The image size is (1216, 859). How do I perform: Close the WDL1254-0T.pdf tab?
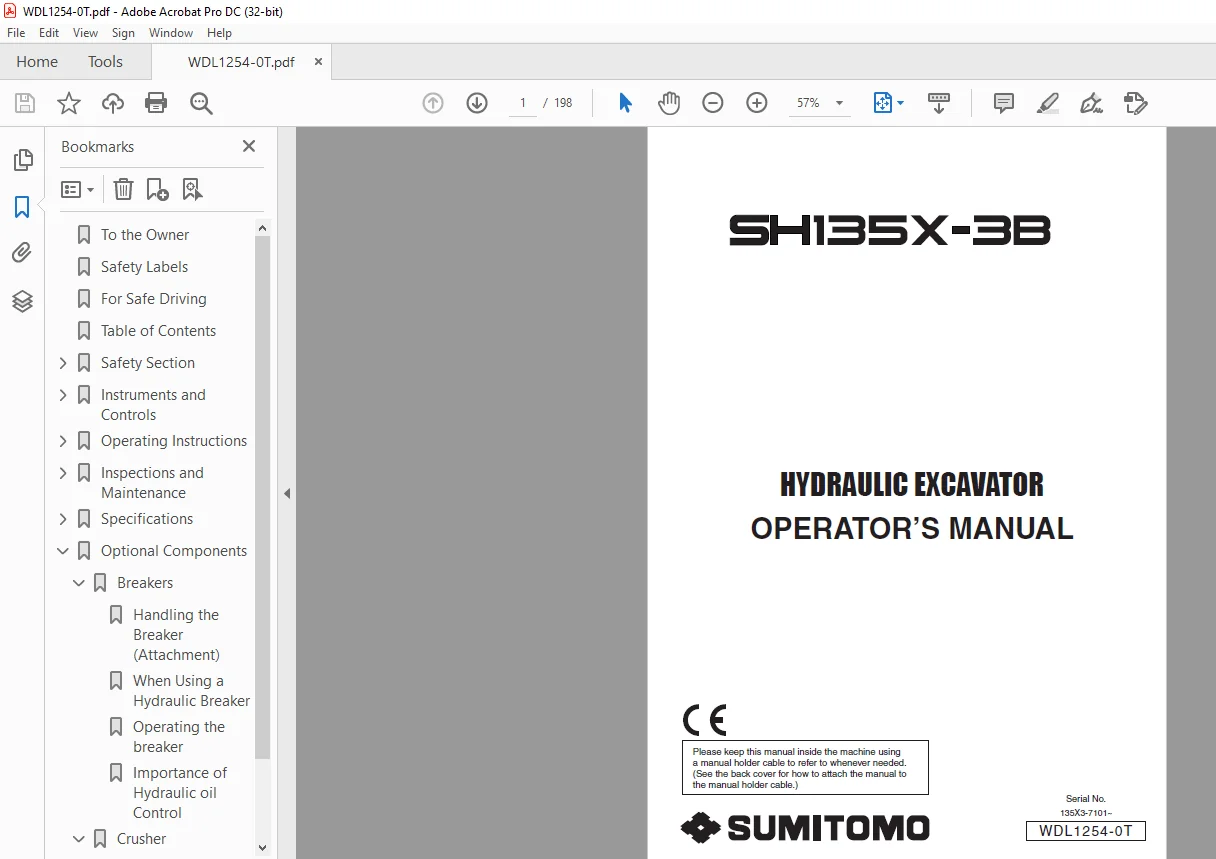click(x=318, y=62)
